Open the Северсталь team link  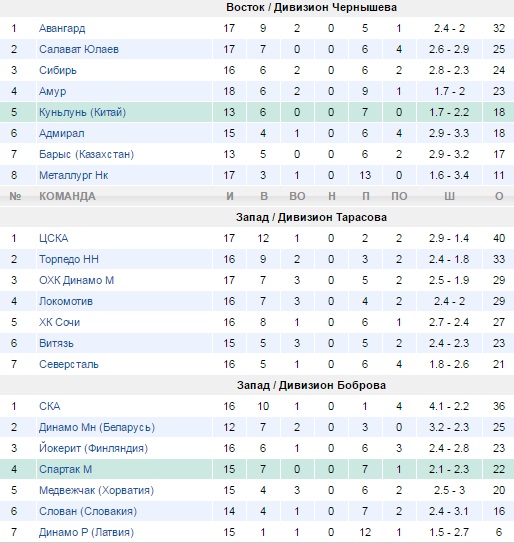(69, 364)
